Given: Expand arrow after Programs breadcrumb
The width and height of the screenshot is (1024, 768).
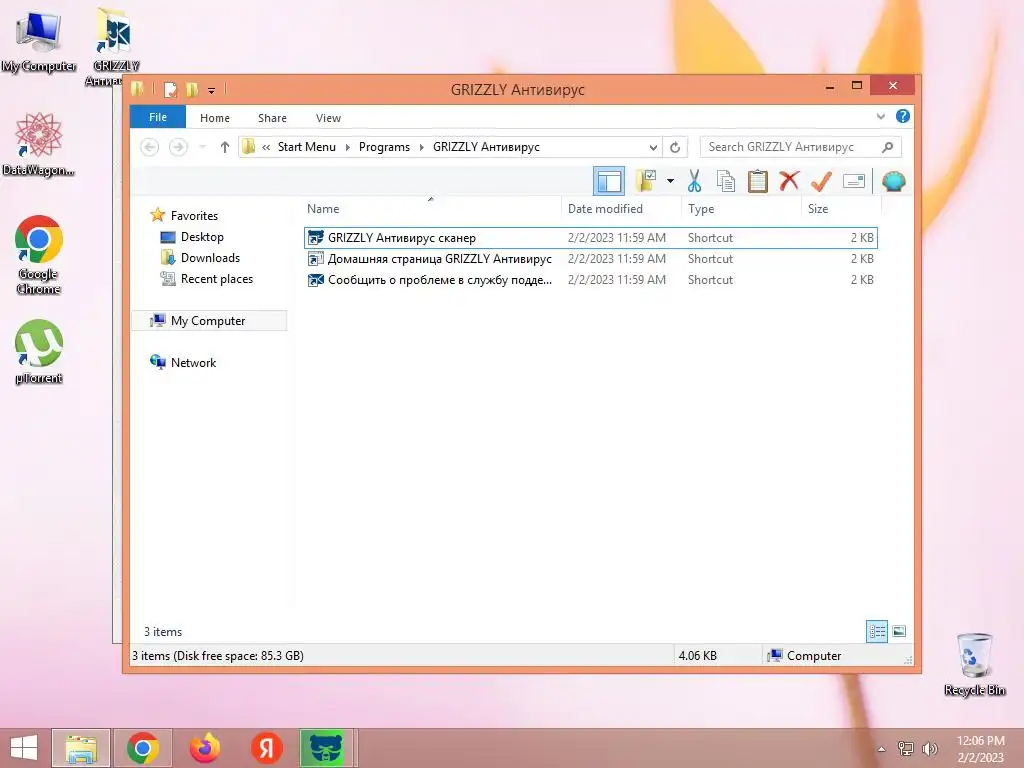Looking at the screenshot, I should coord(422,147).
